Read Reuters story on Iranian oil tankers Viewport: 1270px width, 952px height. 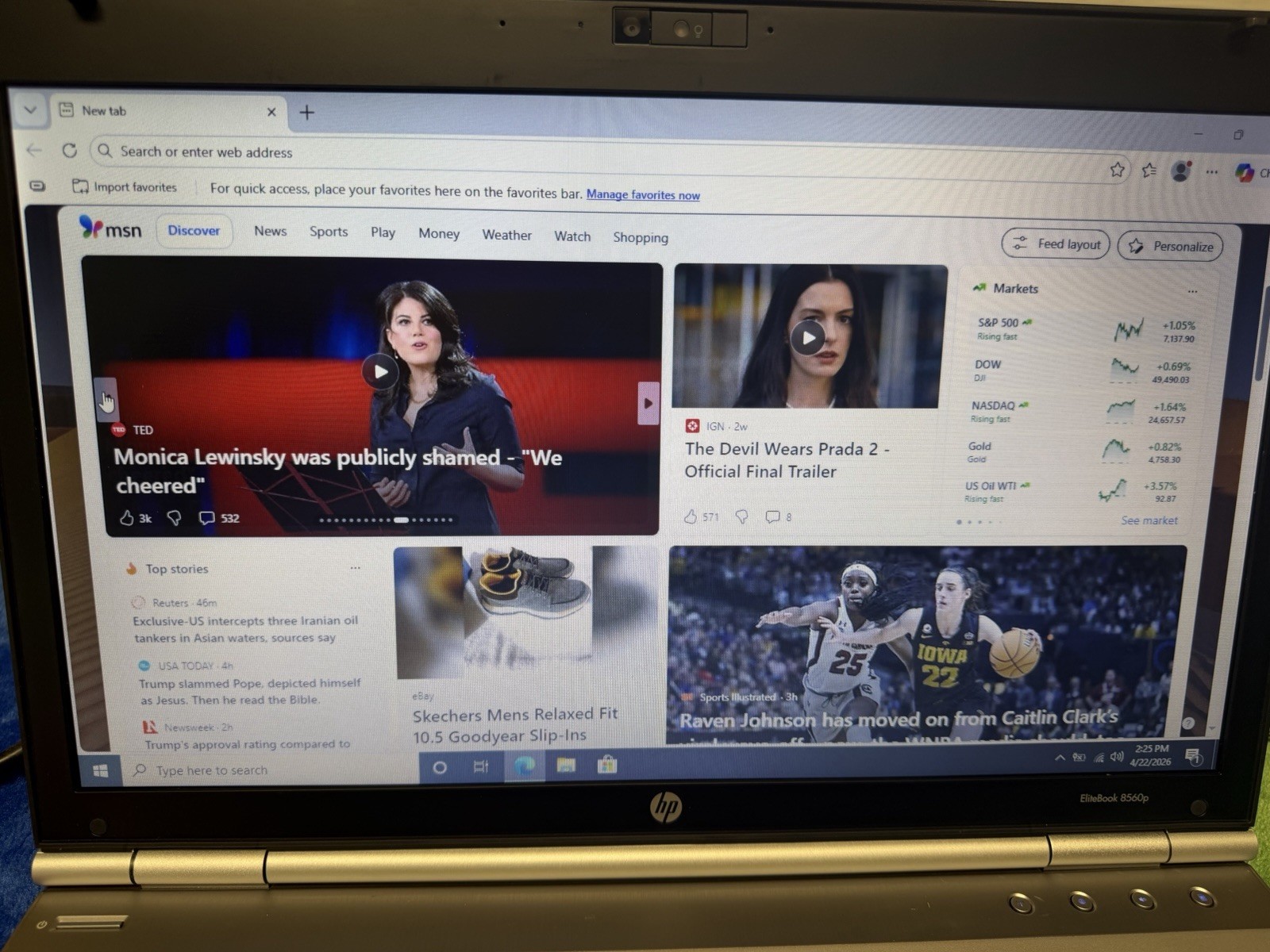pyautogui.click(x=245, y=629)
